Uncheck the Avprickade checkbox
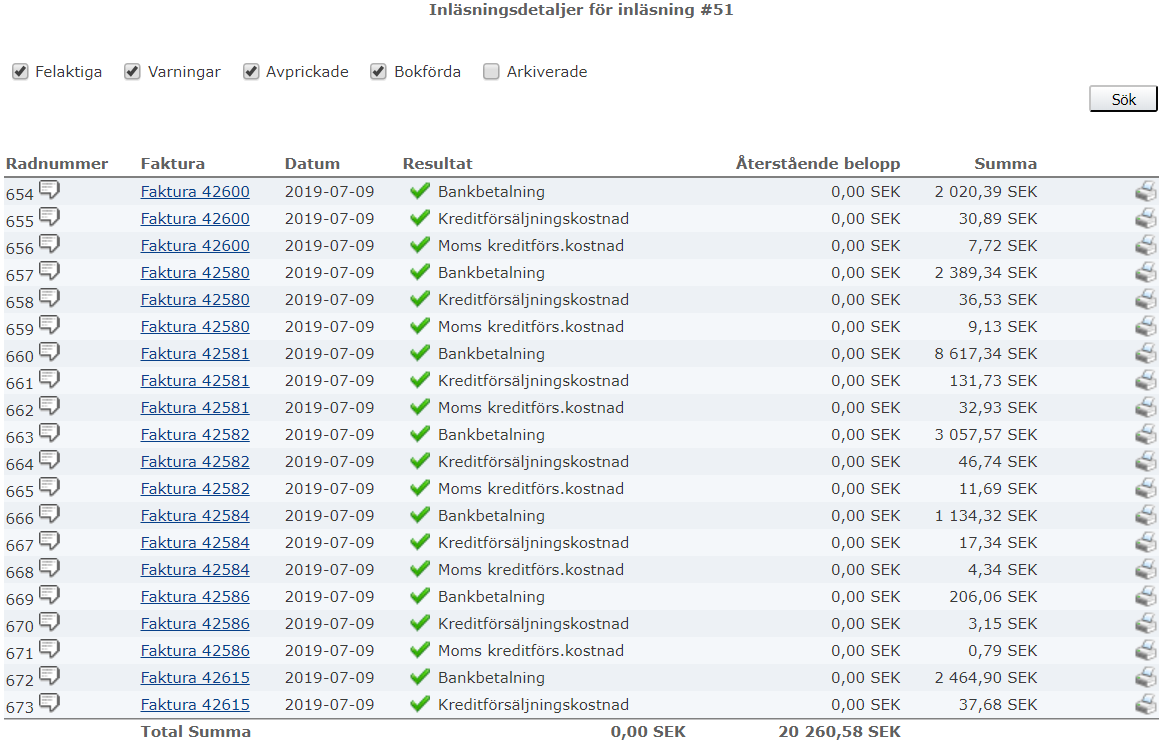The height and width of the screenshot is (742, 1162). (251, 72)
